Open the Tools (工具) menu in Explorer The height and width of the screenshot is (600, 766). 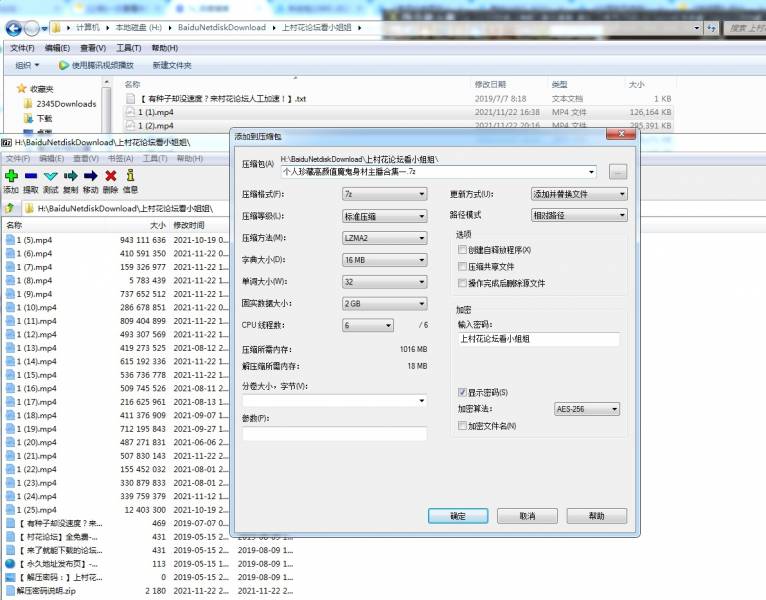(128, 48)
